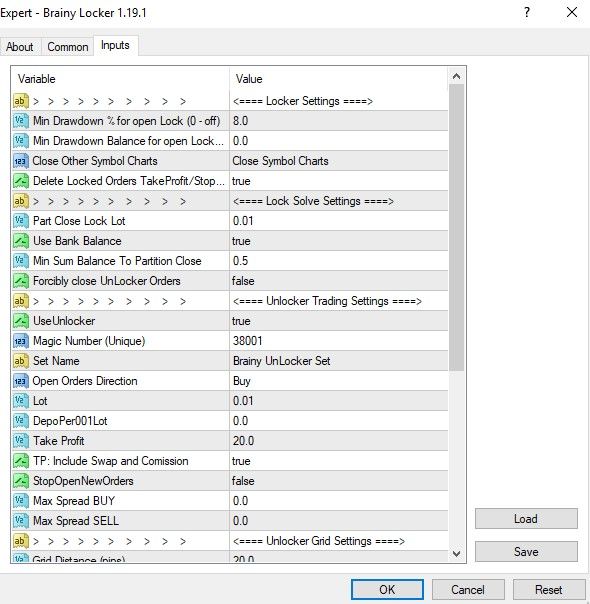This screenshot has width=590, height=604.
Task: Click the green icon beside Forcibly close UnLocker Orders
Action: [x=20, y=281]
